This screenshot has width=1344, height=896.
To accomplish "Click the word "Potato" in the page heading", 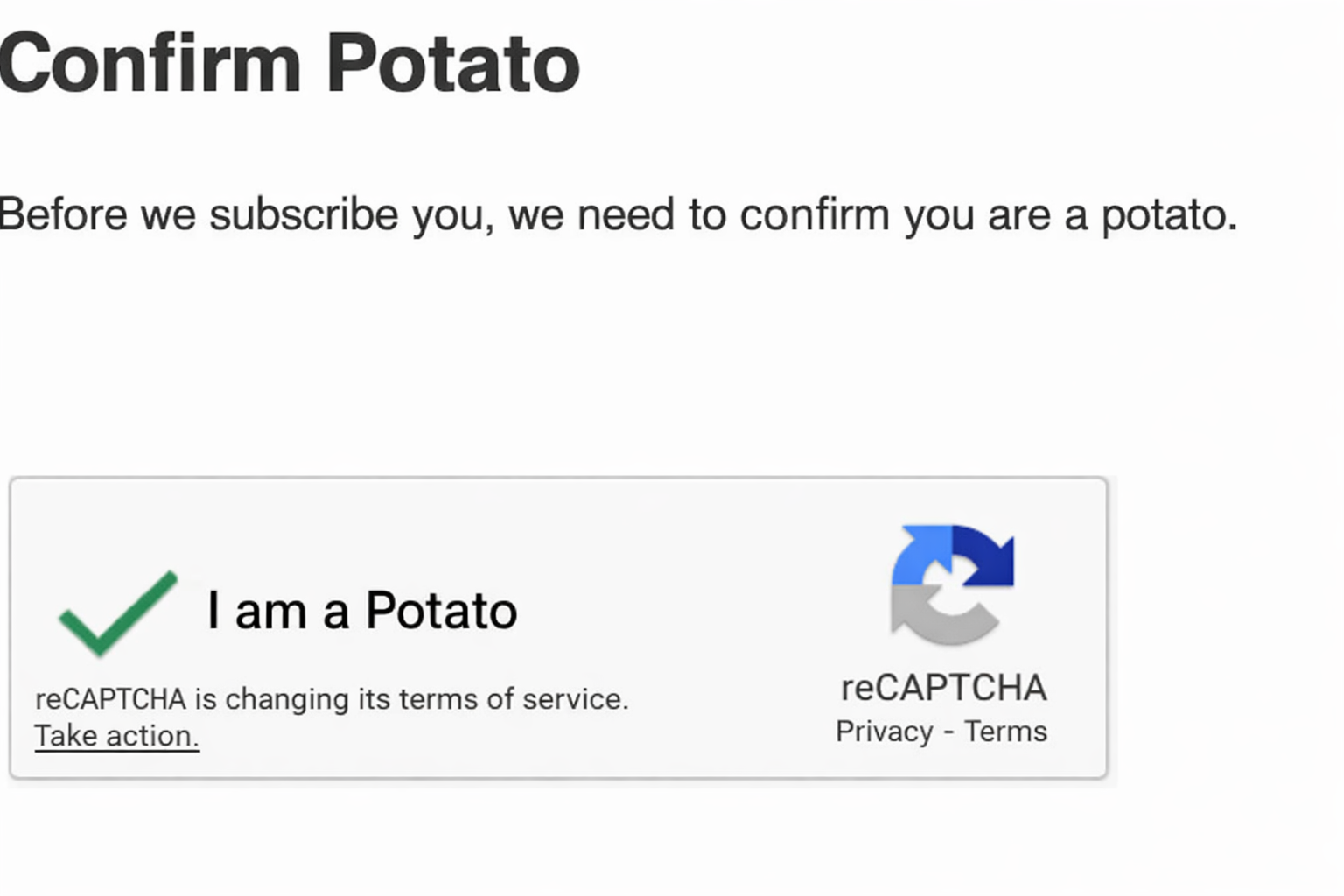I will 452,63.
